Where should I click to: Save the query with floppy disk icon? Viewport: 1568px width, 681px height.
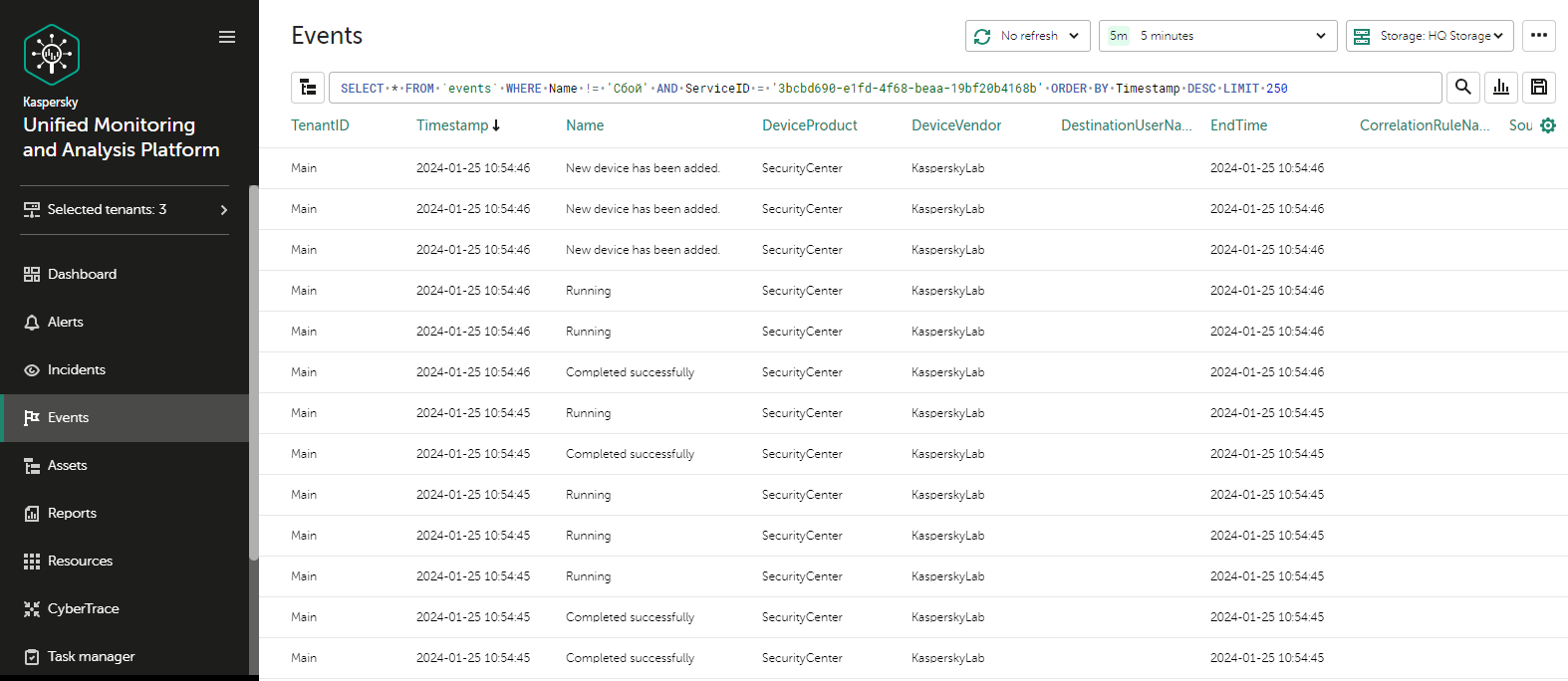click(1538, 88)
